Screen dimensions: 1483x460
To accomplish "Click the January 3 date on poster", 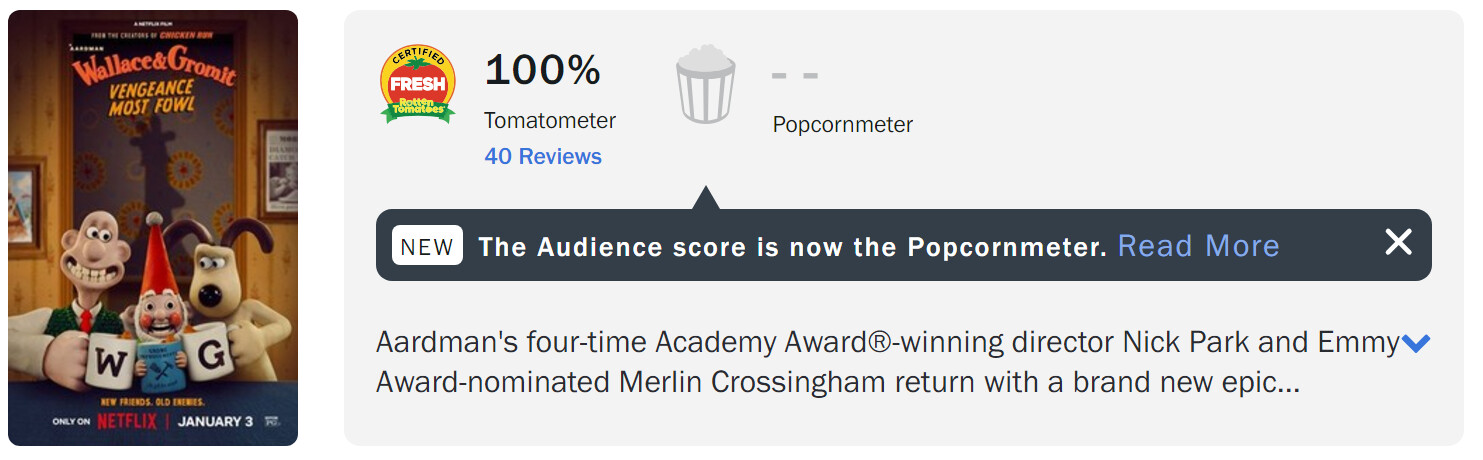I will pos(215,421).
